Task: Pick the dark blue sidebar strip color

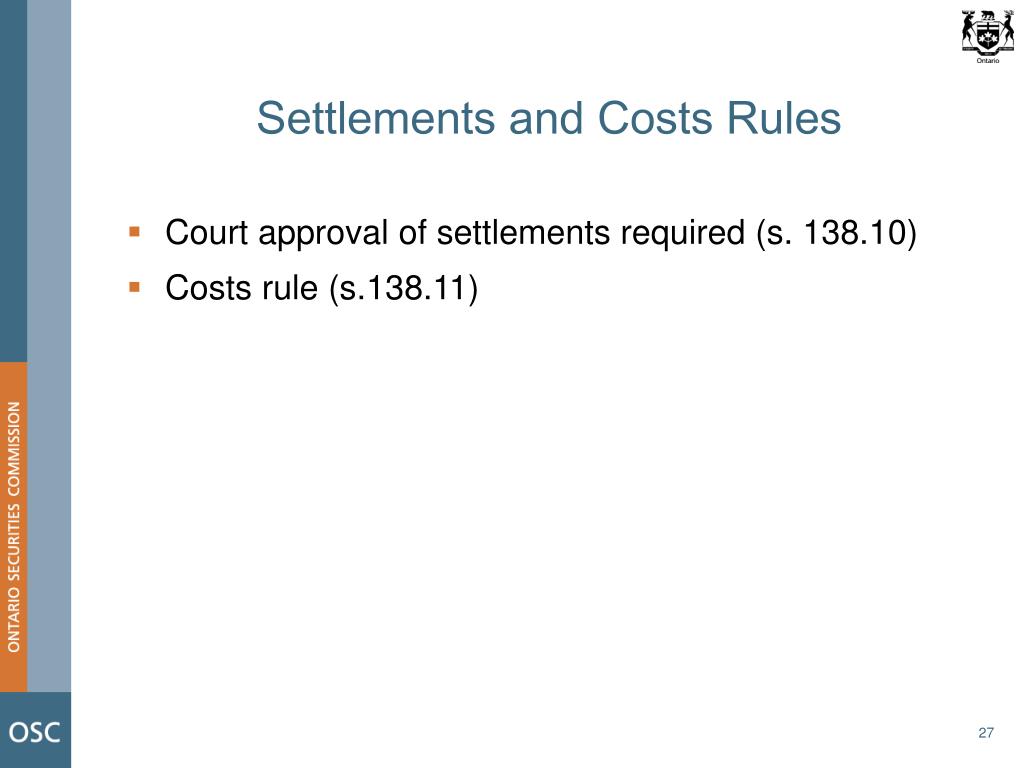Action: click(x=14, y=181)
